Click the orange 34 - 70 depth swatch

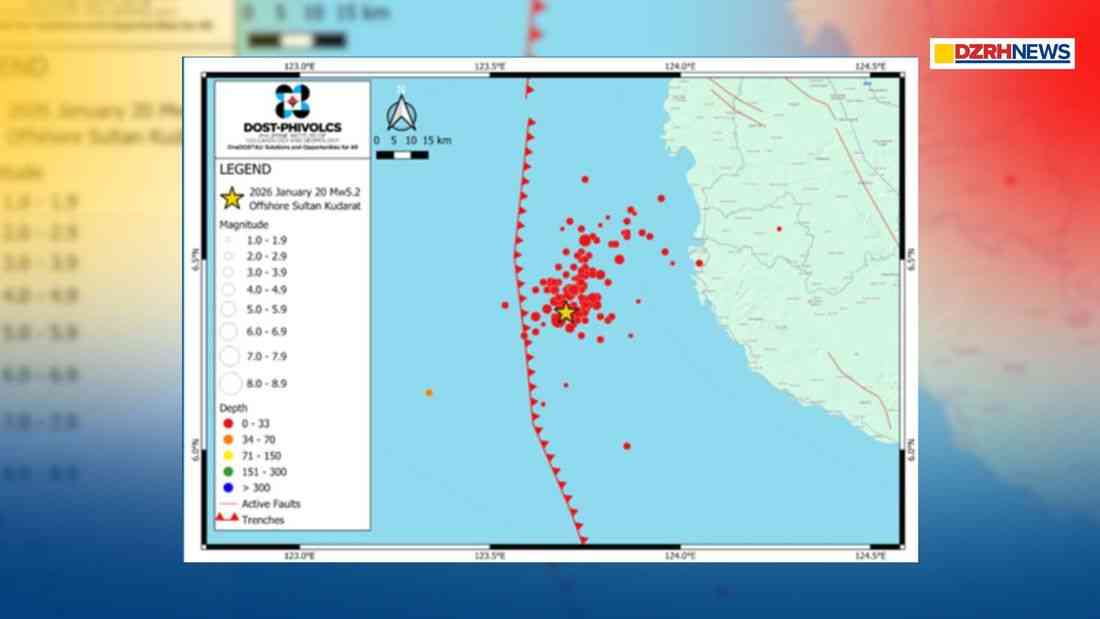tap(228, 439)
